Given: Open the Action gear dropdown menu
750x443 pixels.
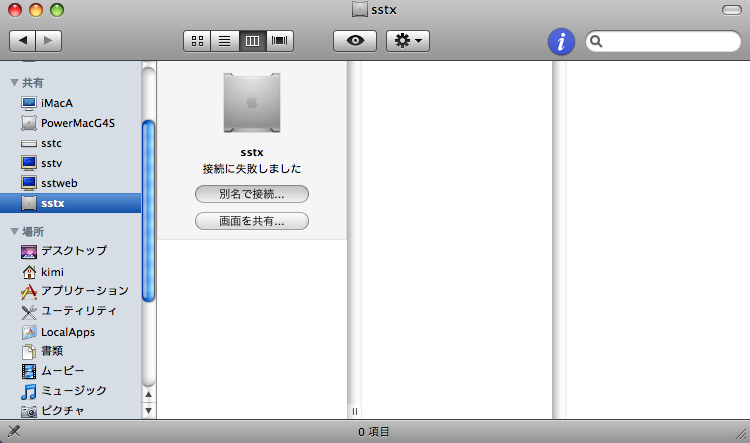Looking at the screenshot, I should pyautogui.click(x=408, y=41).
